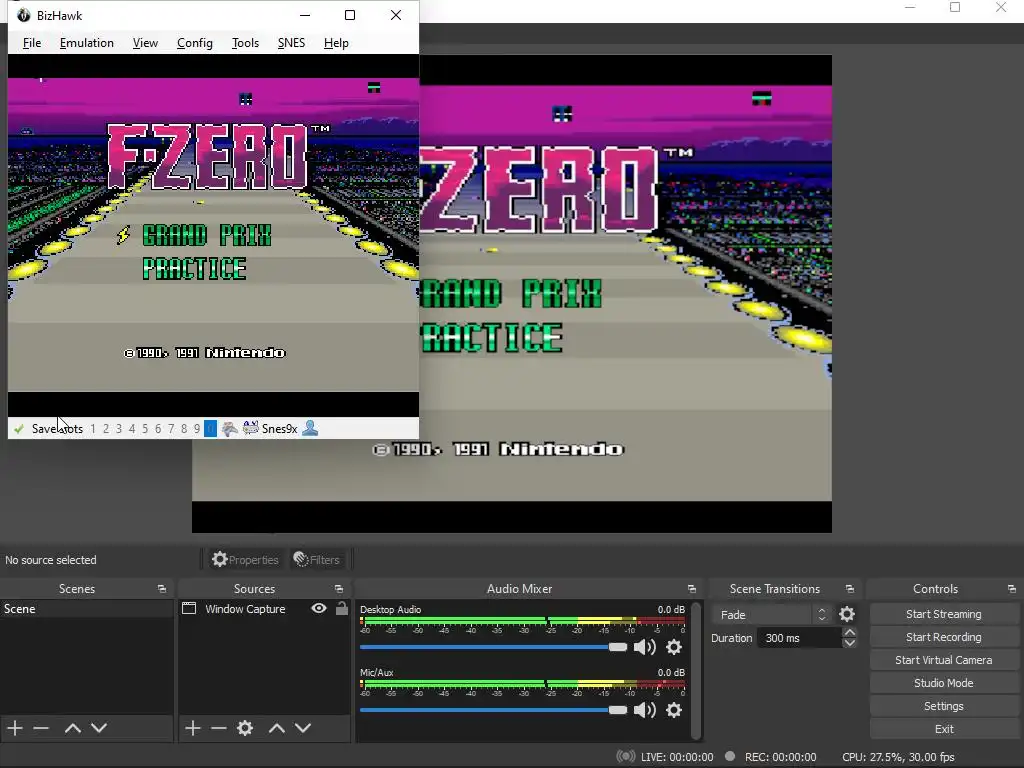The image size is (1024, 768).
Task: Remove the selected source with minus icon
Action: [x=219, y=728]
